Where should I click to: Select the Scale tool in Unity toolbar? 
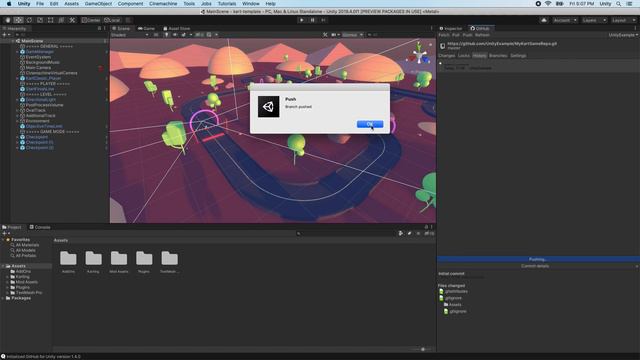(40, 20)
